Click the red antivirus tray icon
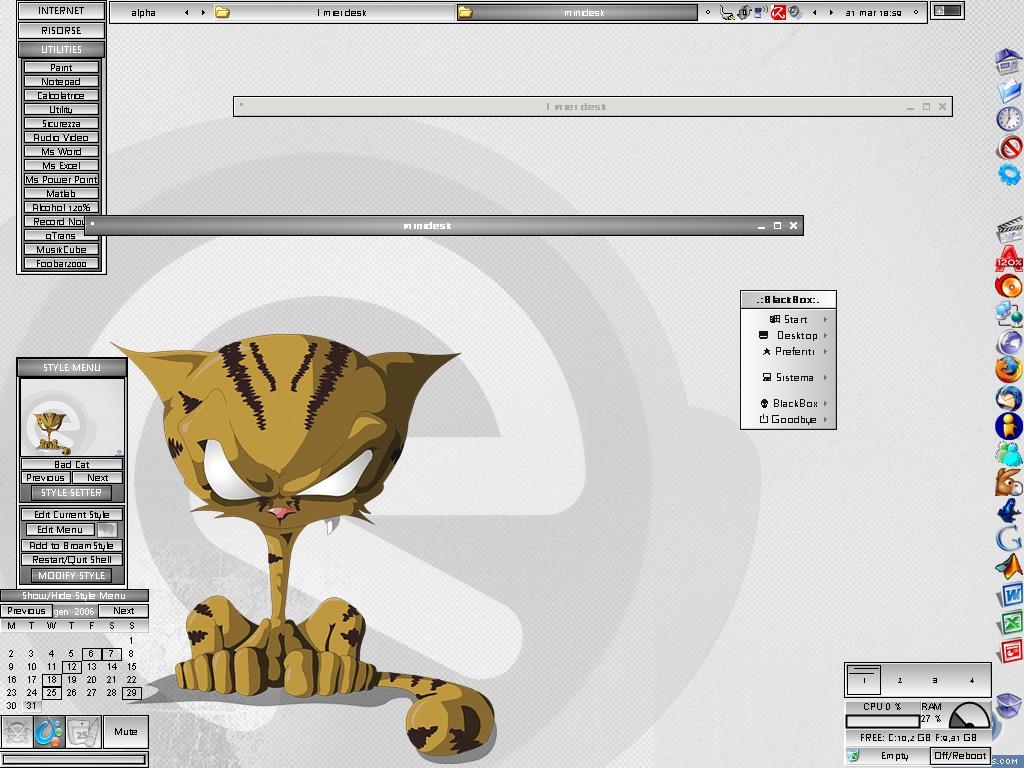The height and width of the screenshot is (768, 1024). coord(778,12)
